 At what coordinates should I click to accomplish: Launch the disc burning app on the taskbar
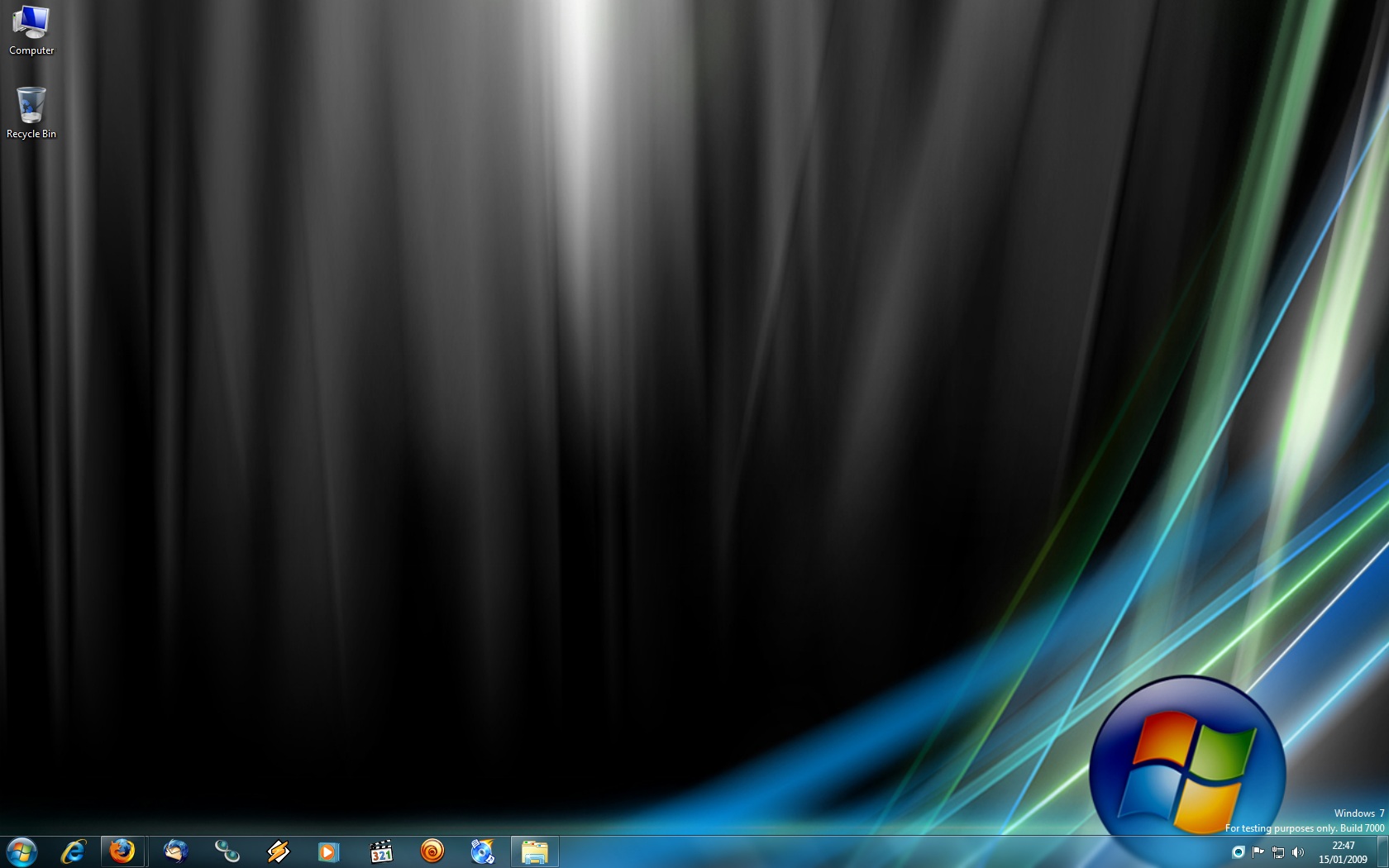click(x=483, y=851)
